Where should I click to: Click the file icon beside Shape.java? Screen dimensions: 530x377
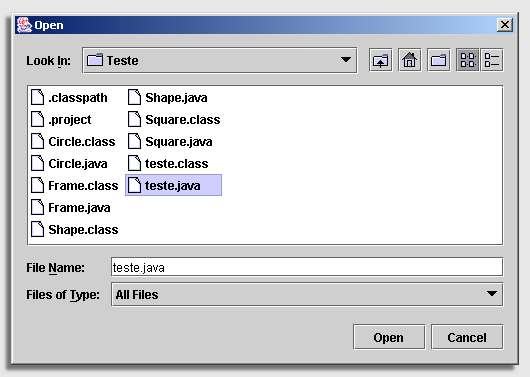(x=134, y=97)
